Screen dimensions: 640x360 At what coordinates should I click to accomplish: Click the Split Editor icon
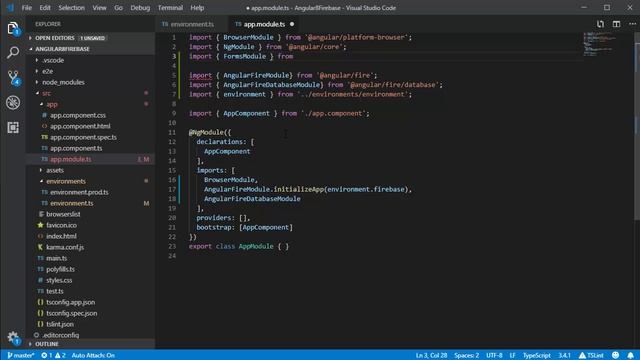[616, 24]
